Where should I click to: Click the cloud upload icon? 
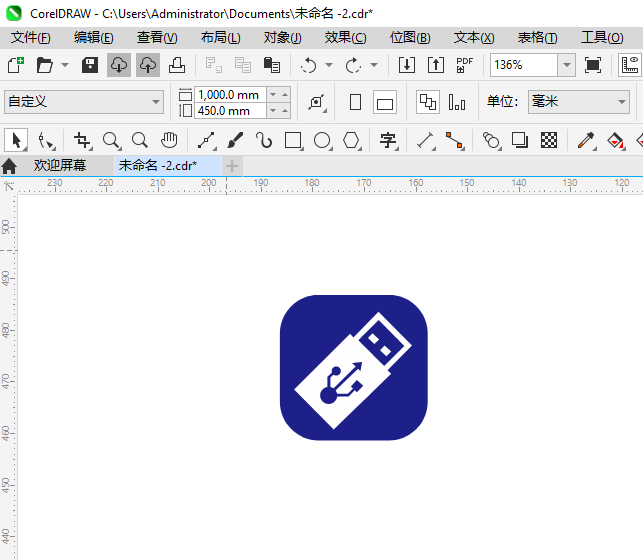(148, 65)
